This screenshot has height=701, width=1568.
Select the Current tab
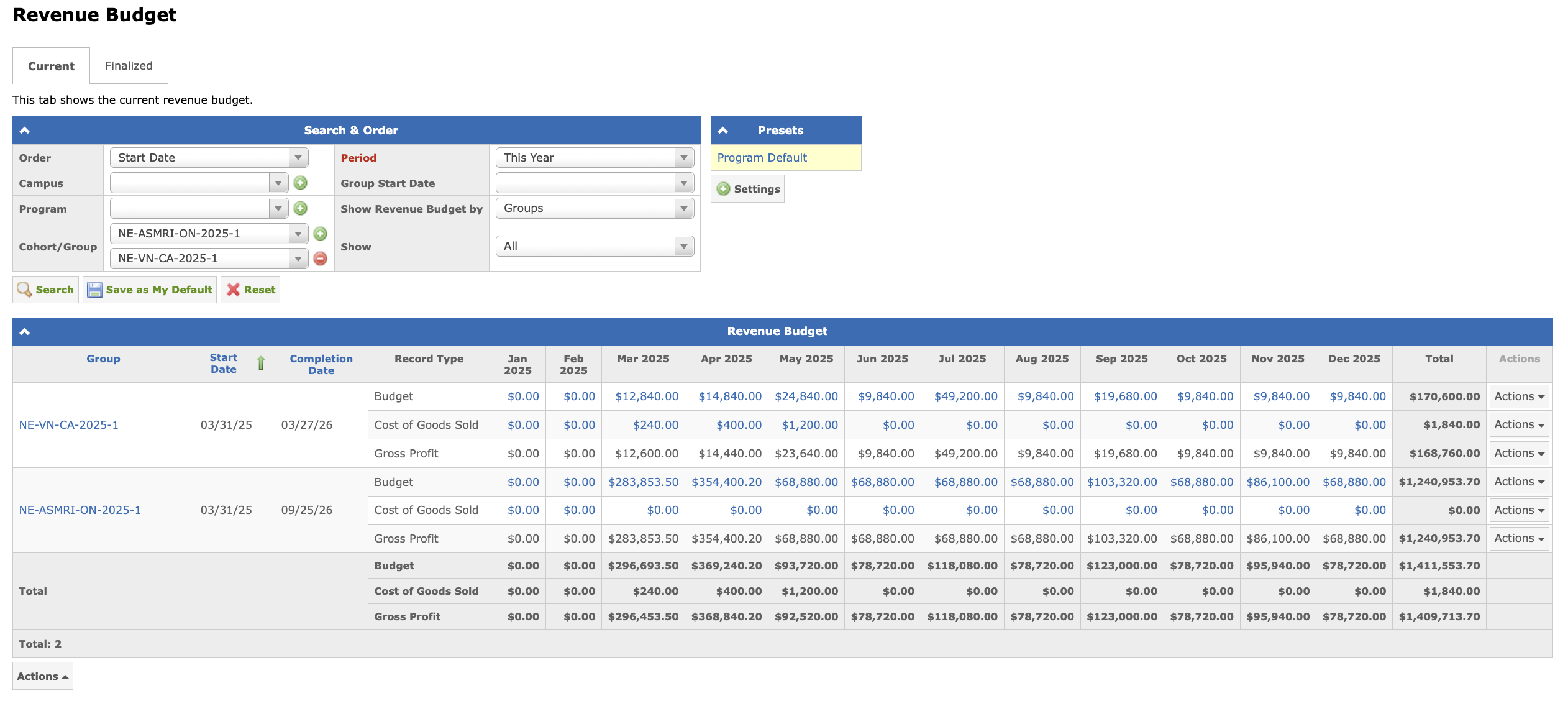tap(51, 66)
